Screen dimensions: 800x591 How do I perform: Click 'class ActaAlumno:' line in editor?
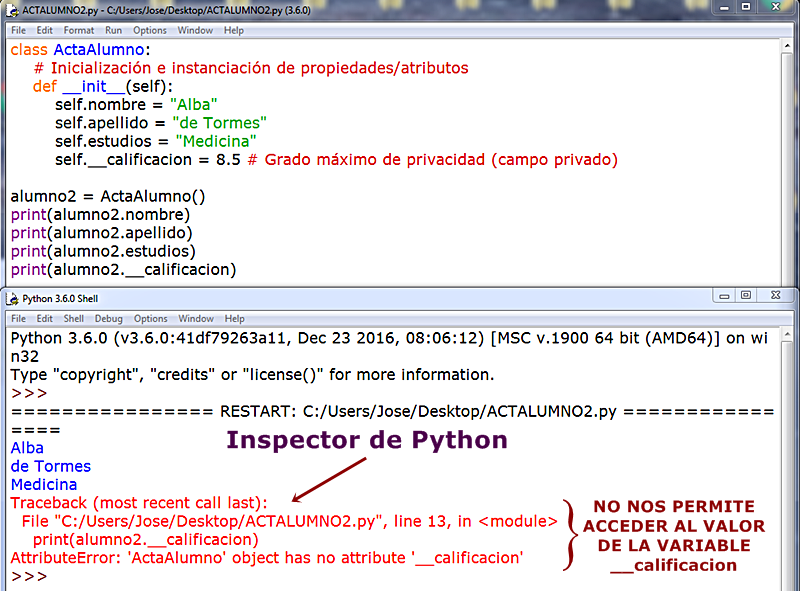[81, 50]
